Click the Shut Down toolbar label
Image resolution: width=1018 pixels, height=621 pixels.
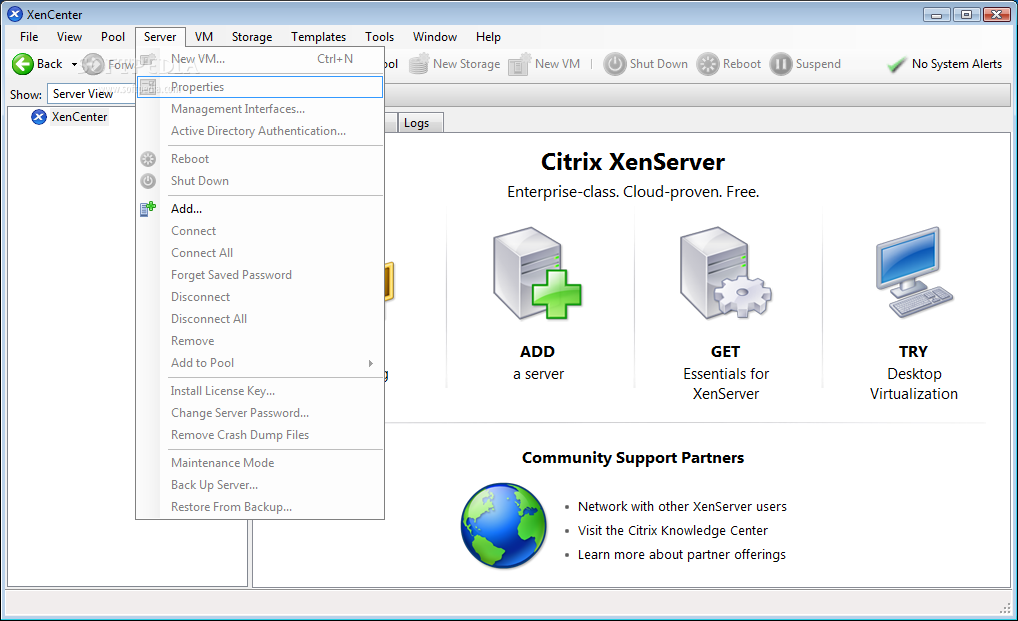tap(658, 64)
